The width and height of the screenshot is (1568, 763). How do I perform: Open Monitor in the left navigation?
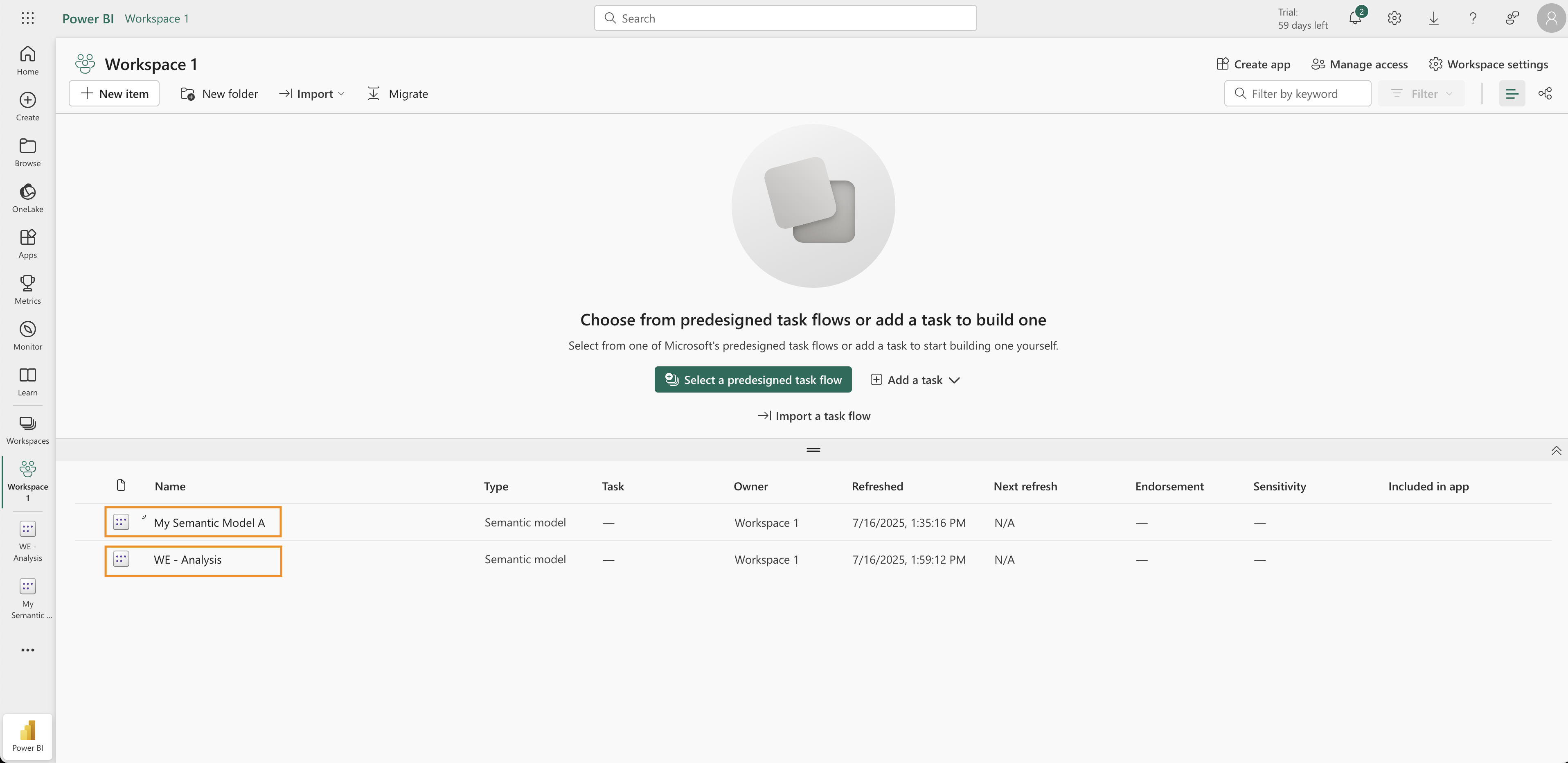click(x=27, y=336)
